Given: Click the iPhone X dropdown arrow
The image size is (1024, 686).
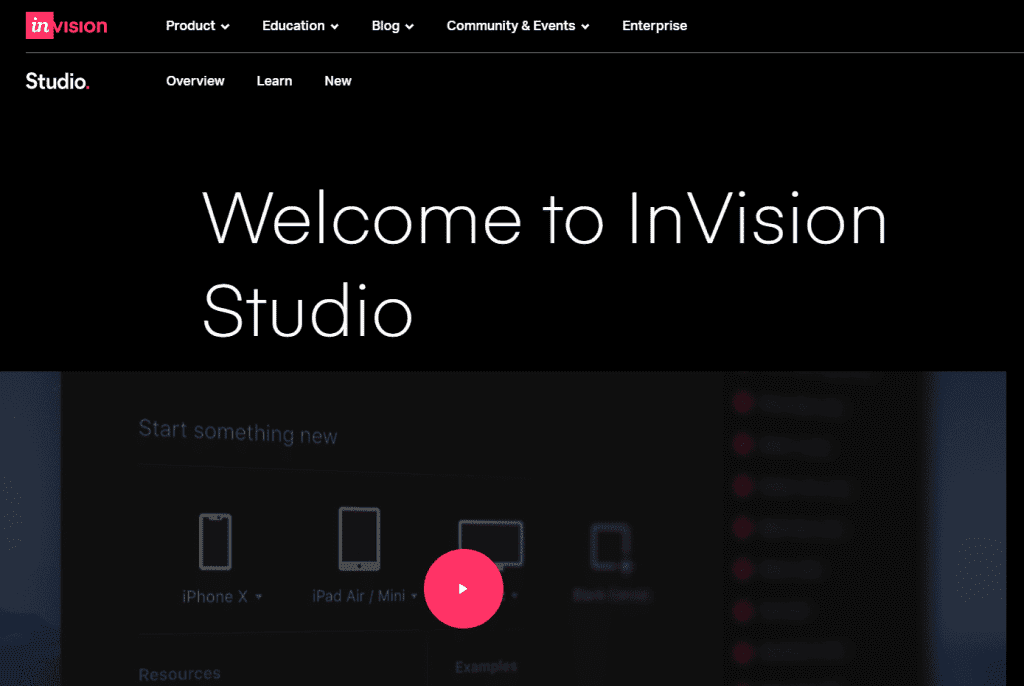Looking at the screenshot, I should (259, 597).
